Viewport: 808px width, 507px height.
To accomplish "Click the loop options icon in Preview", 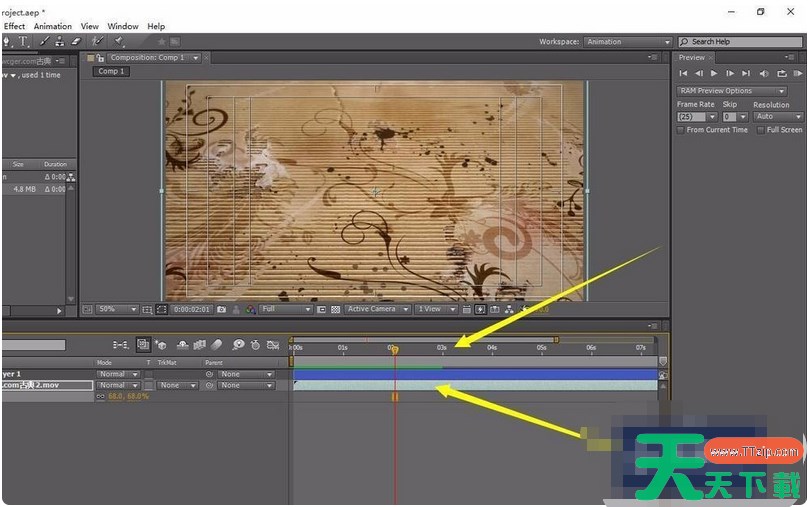I will click(x=779, y=73).
